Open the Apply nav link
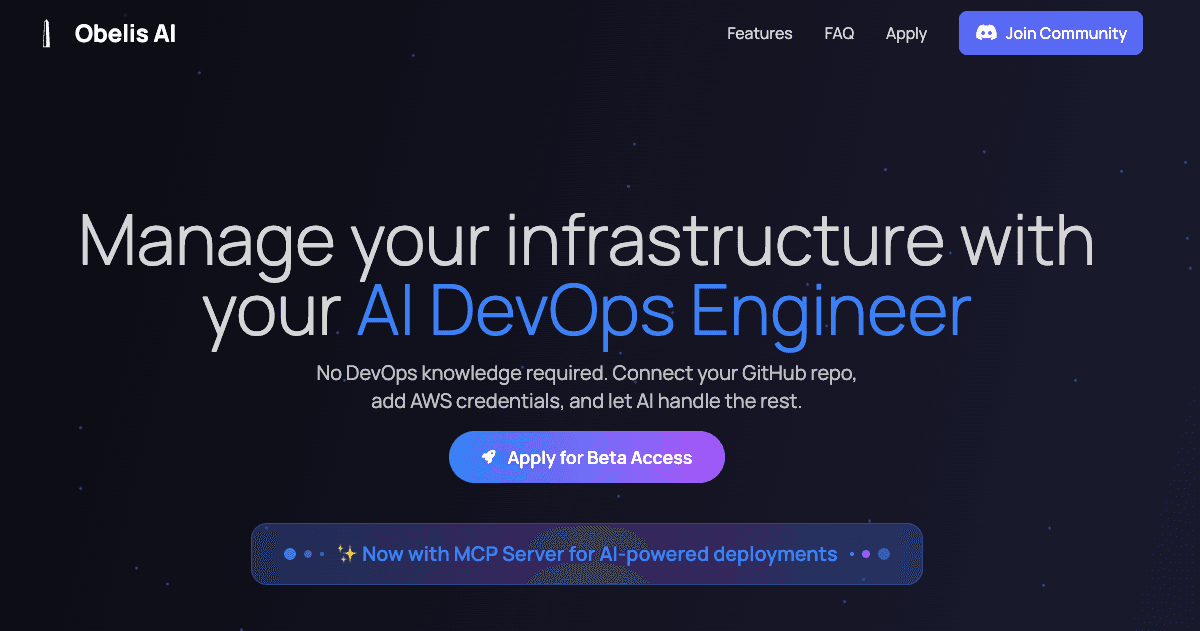The height and width of the screenshot is (631, 1200). (x=906, y=33)
